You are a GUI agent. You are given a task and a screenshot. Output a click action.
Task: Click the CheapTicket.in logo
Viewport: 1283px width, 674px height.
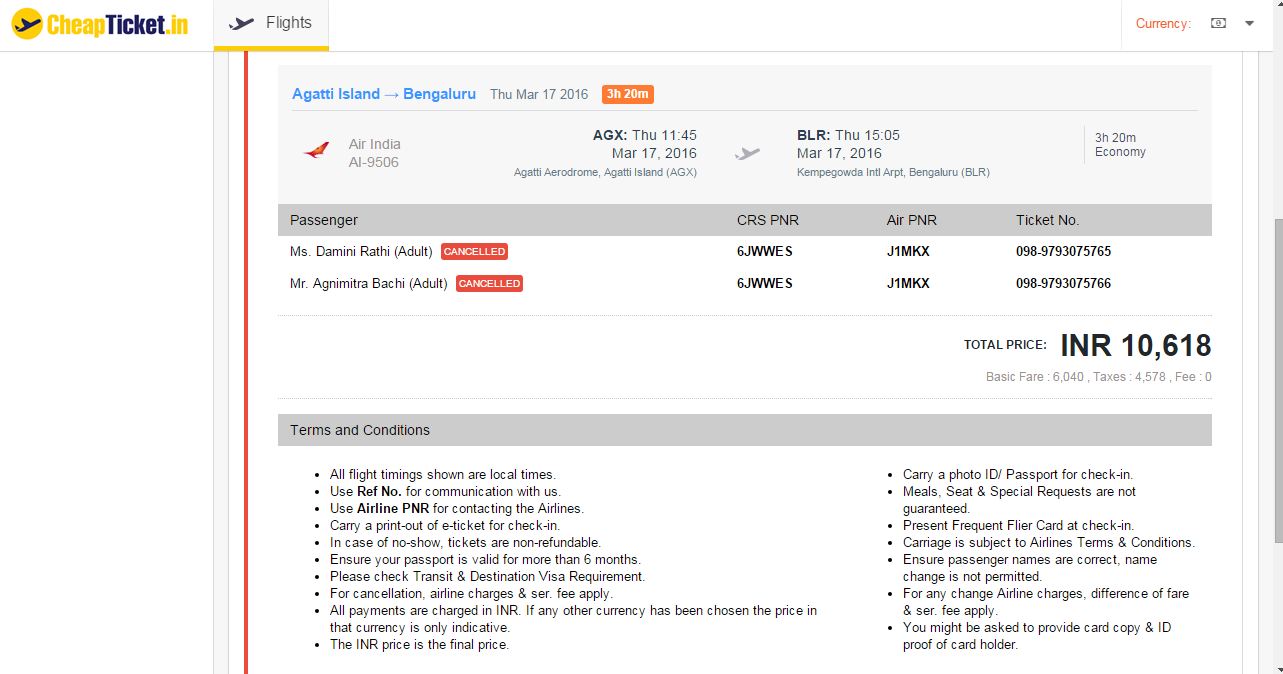click(100, 24)
